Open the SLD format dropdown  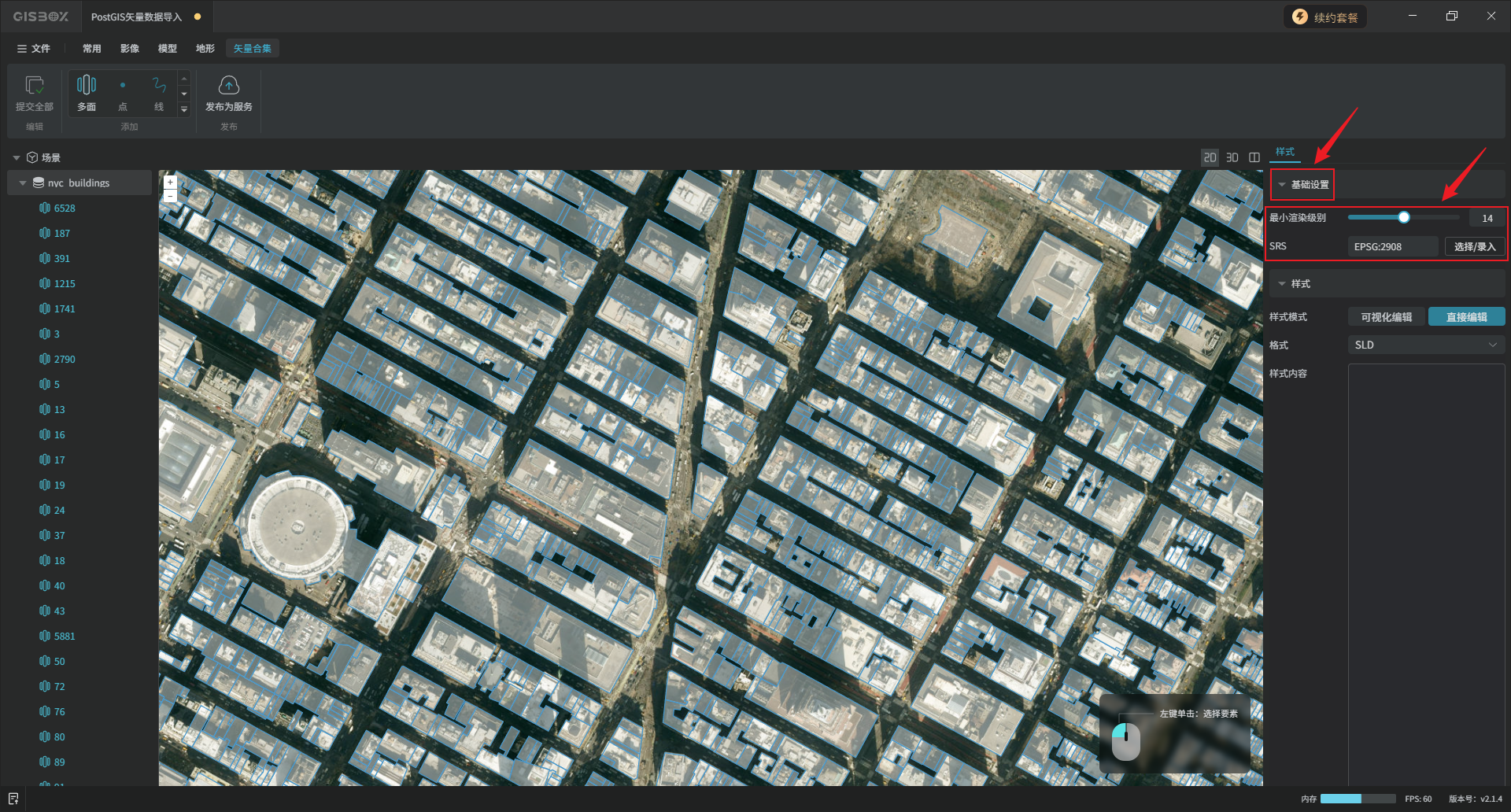pos(1426,345)
